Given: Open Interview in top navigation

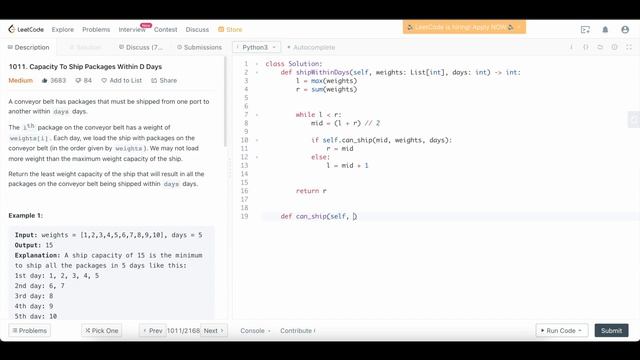Looking at the screenshot, I should [132, 29].
